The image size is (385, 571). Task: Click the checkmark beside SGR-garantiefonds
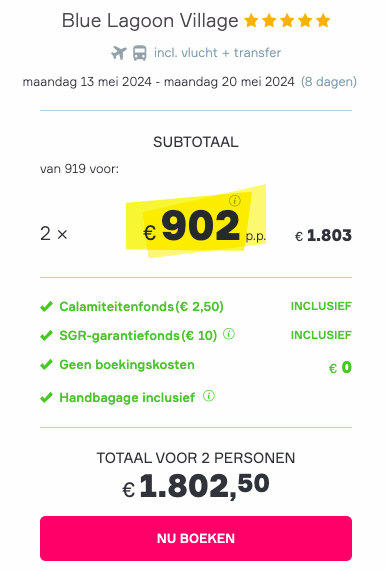click(x=46, y=335)
